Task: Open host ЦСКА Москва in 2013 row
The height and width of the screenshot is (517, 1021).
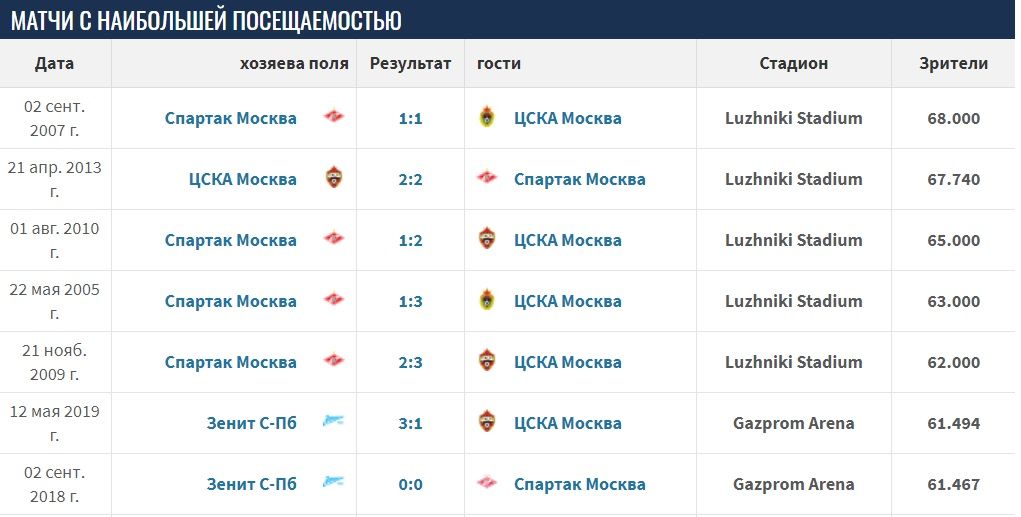Action: pos(243,179)
